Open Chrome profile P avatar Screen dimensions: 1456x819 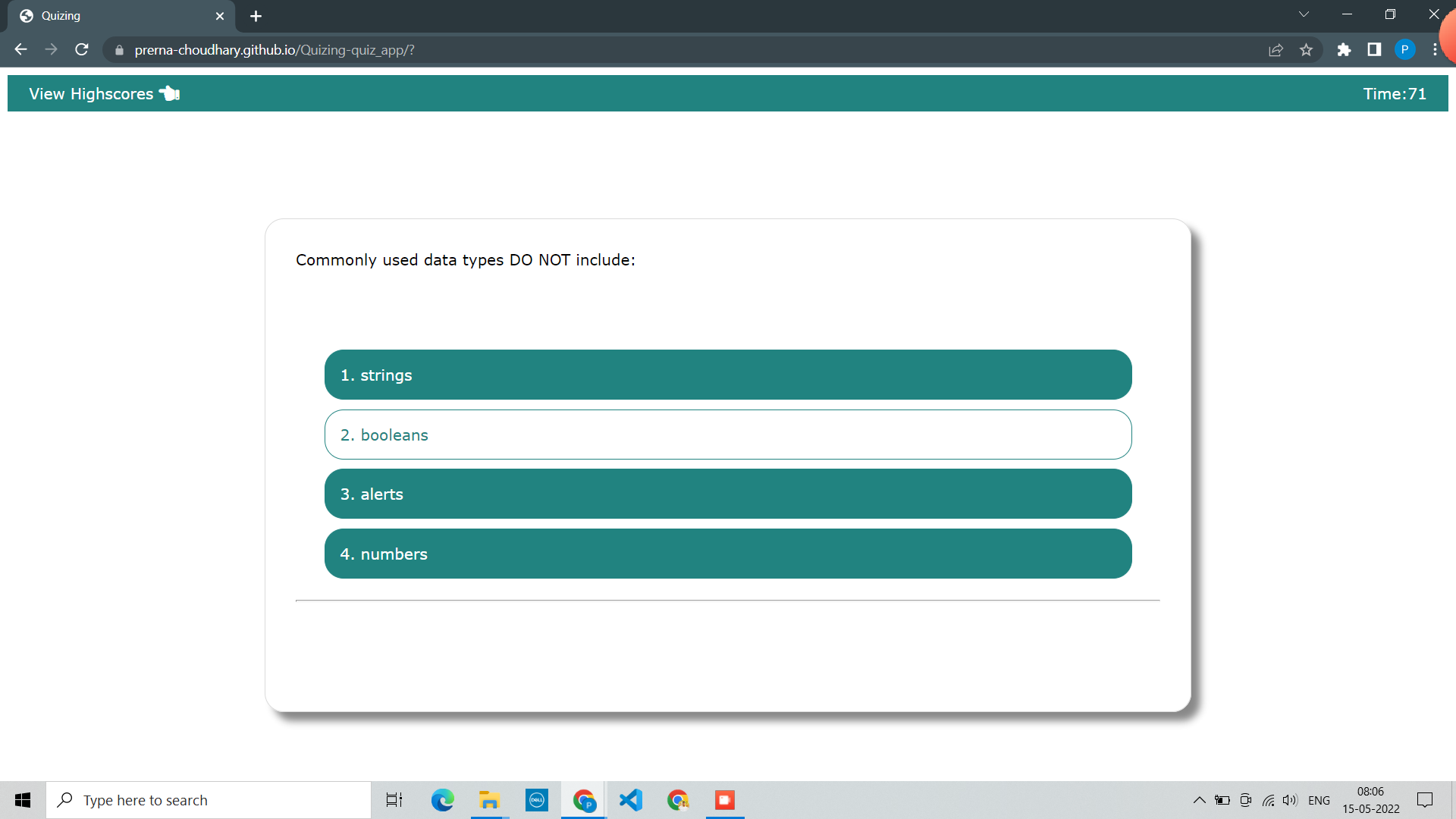(x=1404, y=50)
